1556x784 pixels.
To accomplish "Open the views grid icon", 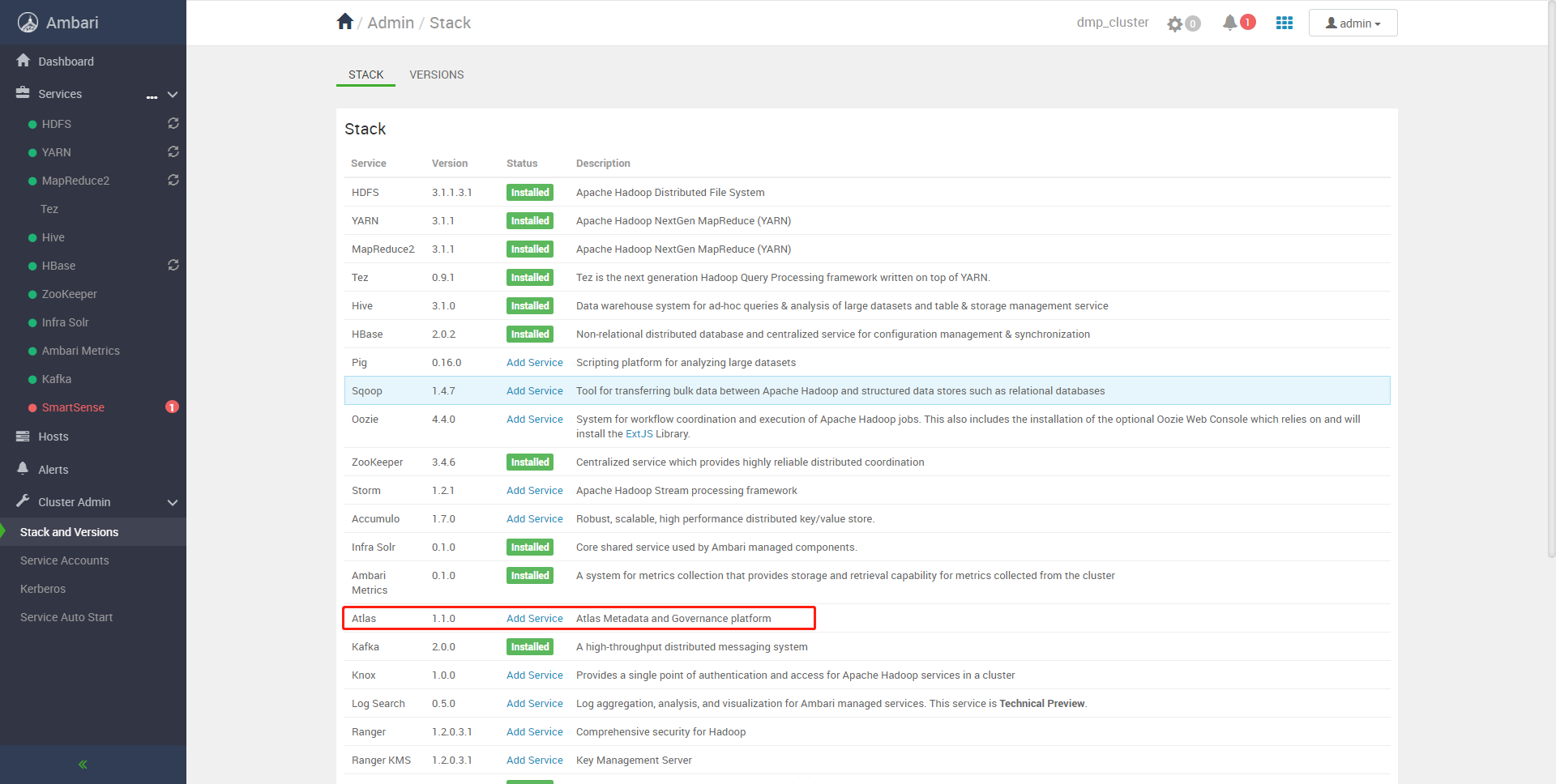I will tap(1285, 23).
